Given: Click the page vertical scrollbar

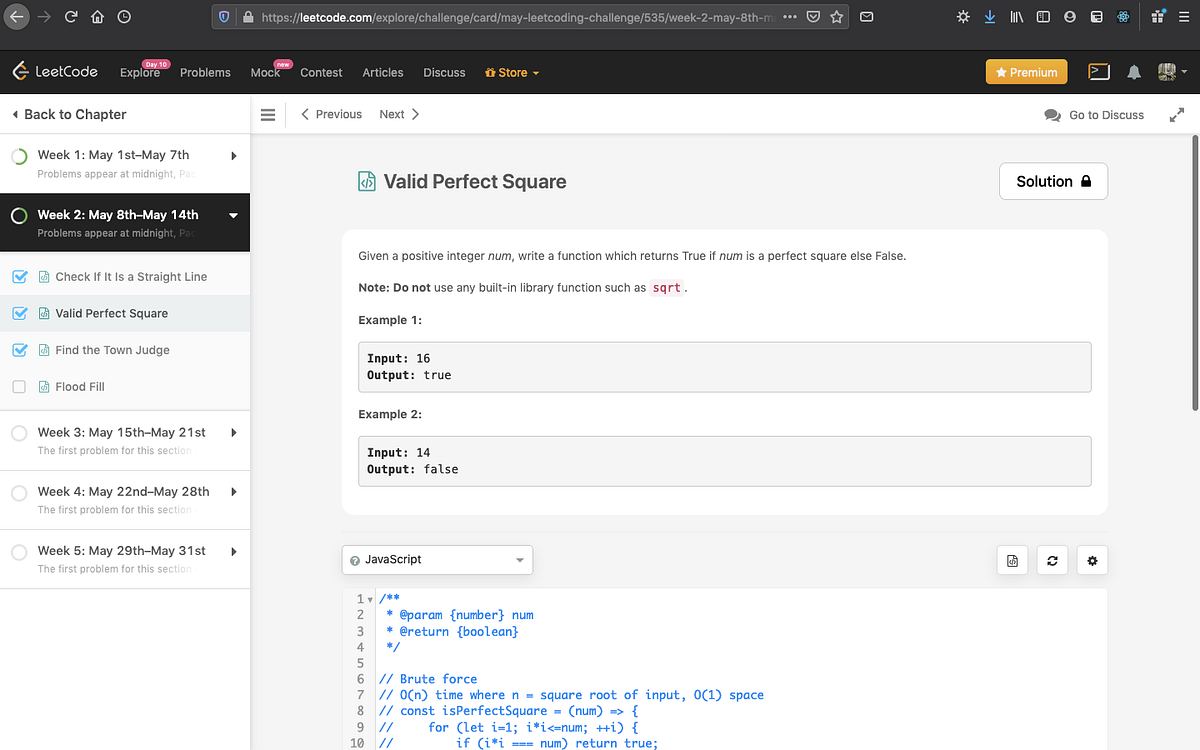Looking at the screenshot, I should 1195,270.
